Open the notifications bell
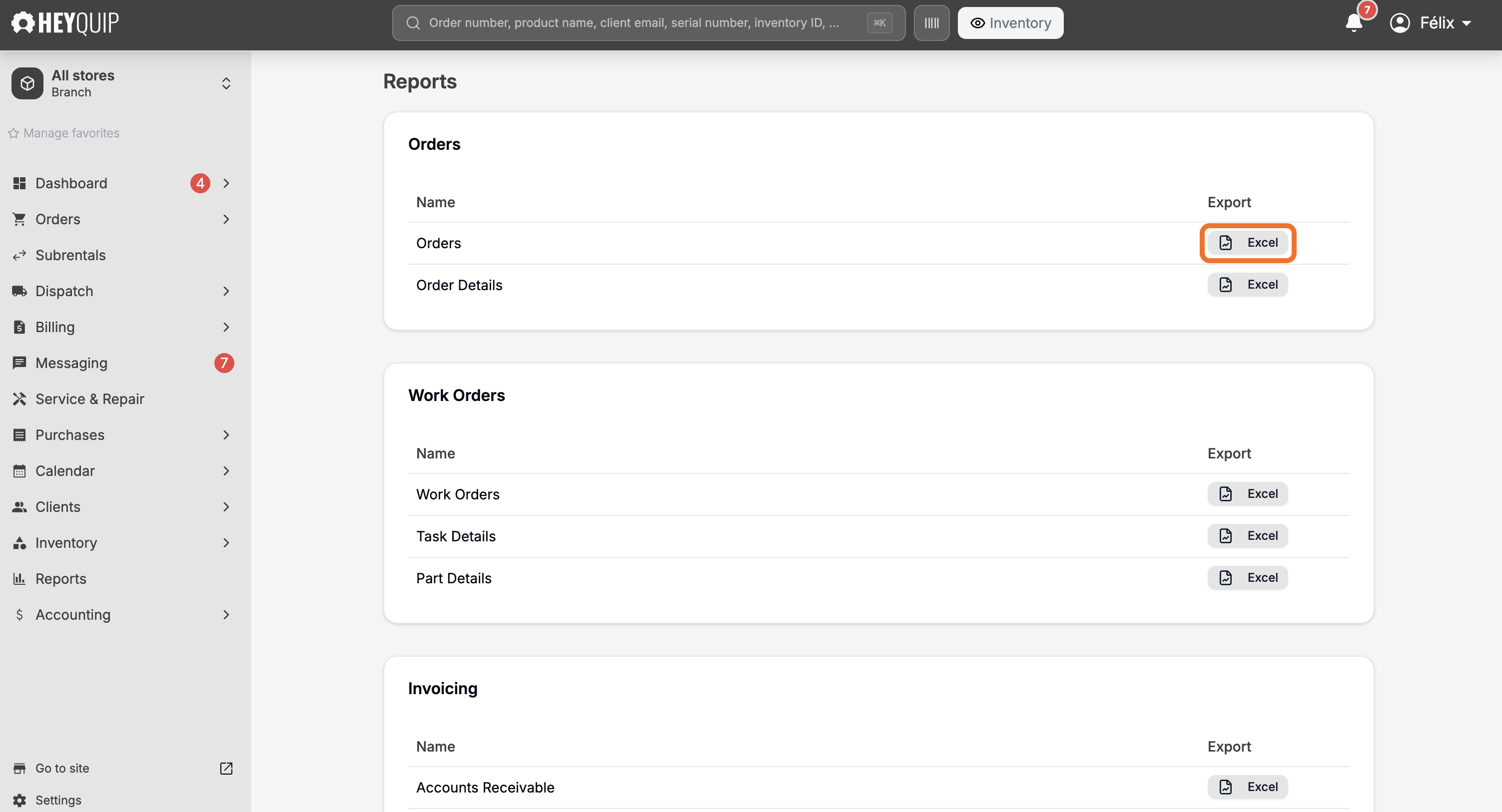 (1353, 23)
